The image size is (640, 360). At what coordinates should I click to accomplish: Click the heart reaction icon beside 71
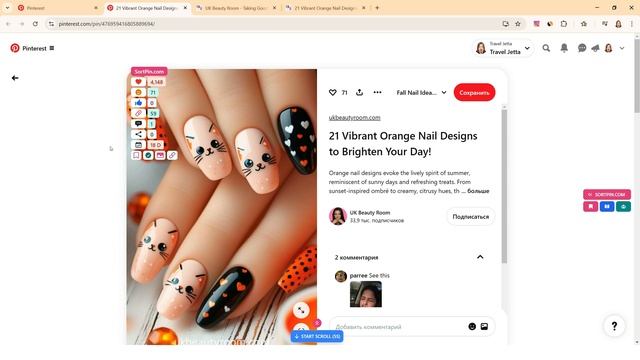click(x=333, y=93)
